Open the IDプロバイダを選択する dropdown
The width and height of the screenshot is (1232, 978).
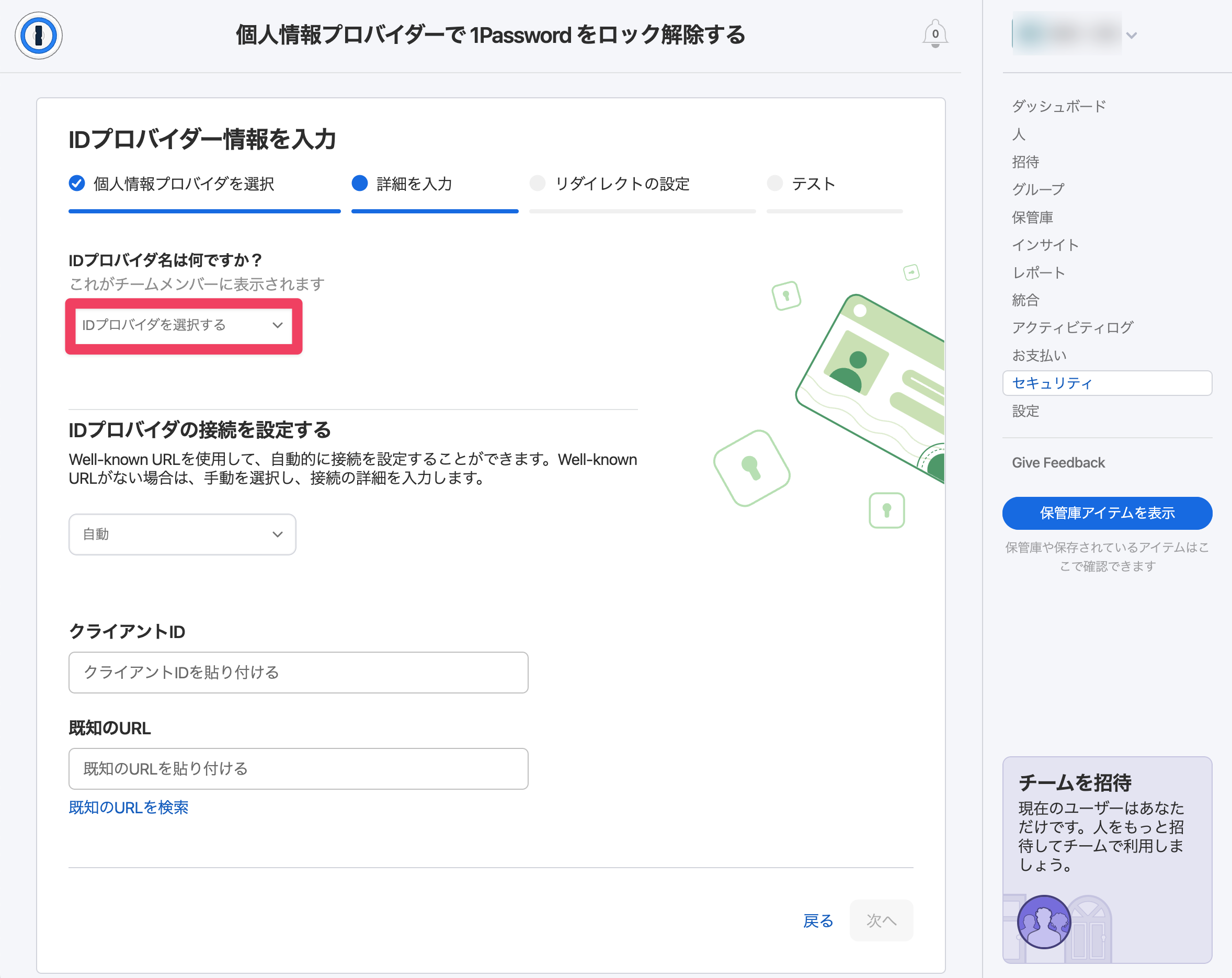183,325
